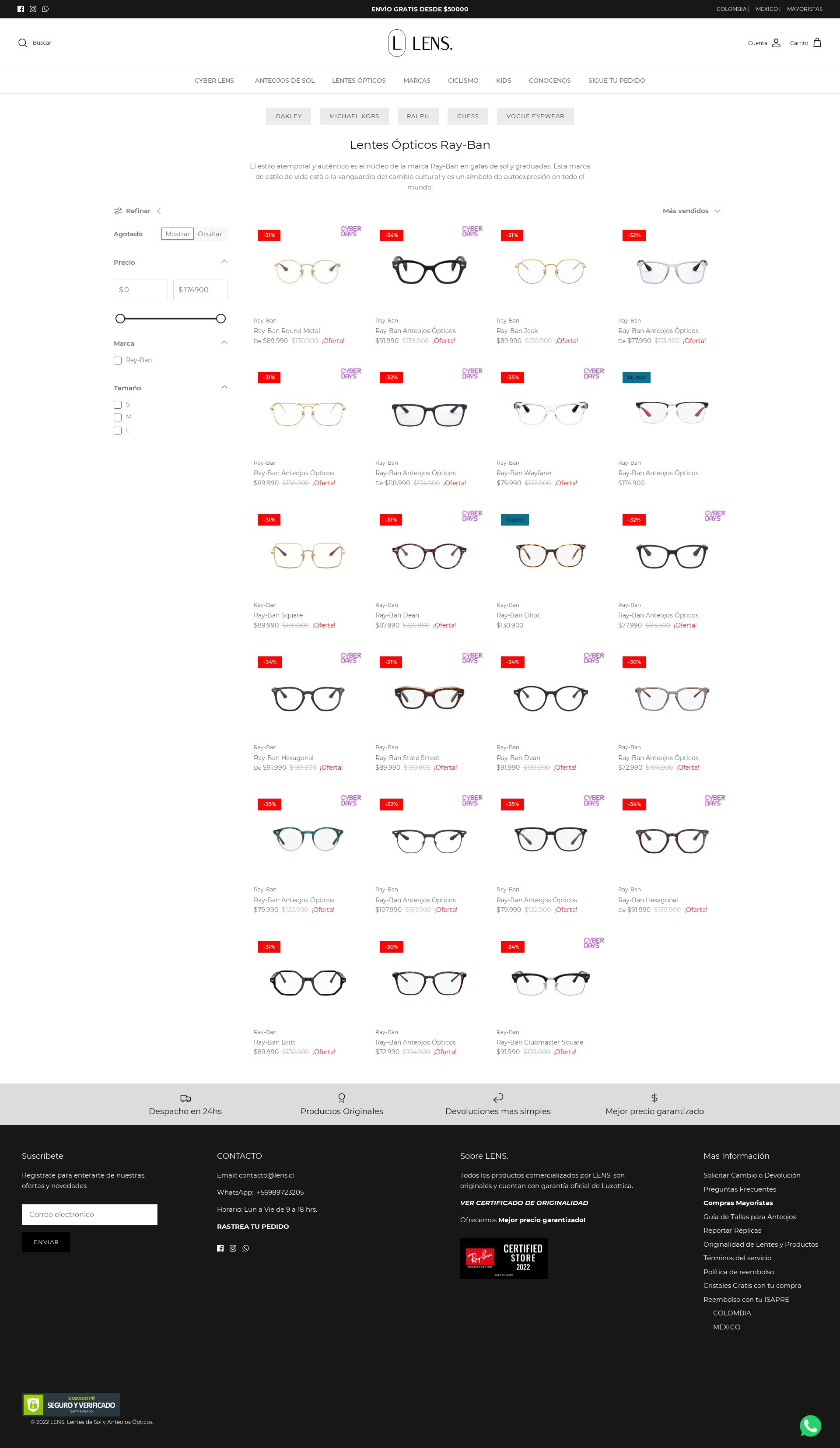Open the CYBER LENS menu
This screenshot has height=1448, width=840.
tap(214, 81)
